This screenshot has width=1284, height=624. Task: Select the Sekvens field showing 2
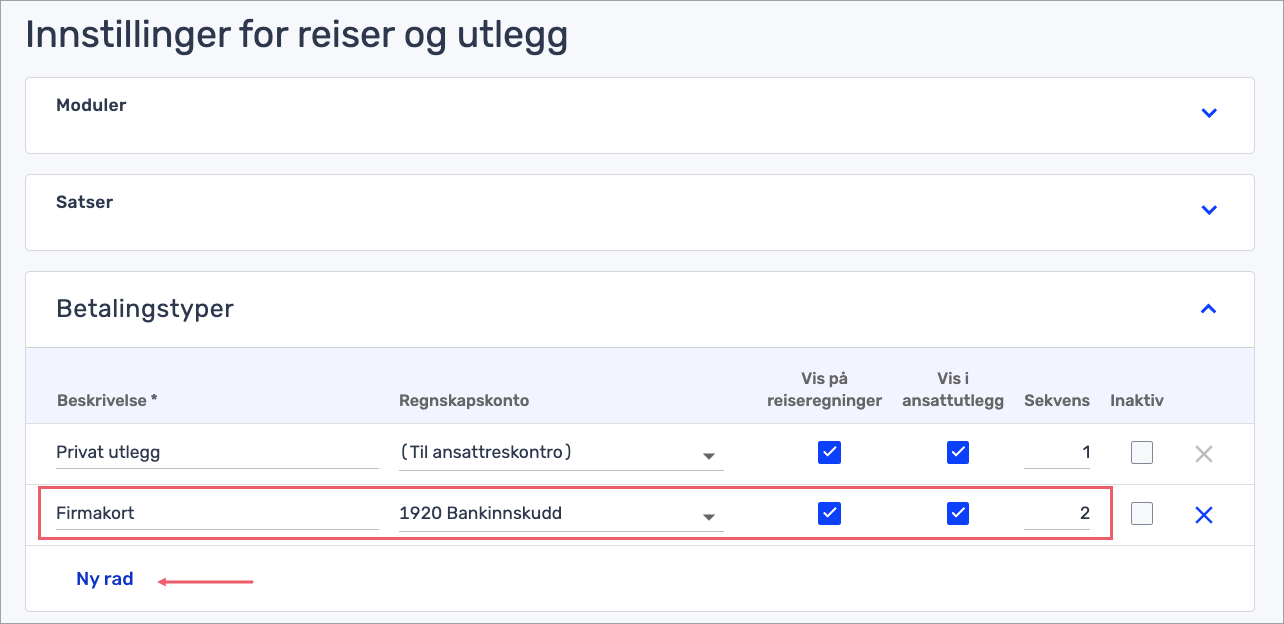1058,514
